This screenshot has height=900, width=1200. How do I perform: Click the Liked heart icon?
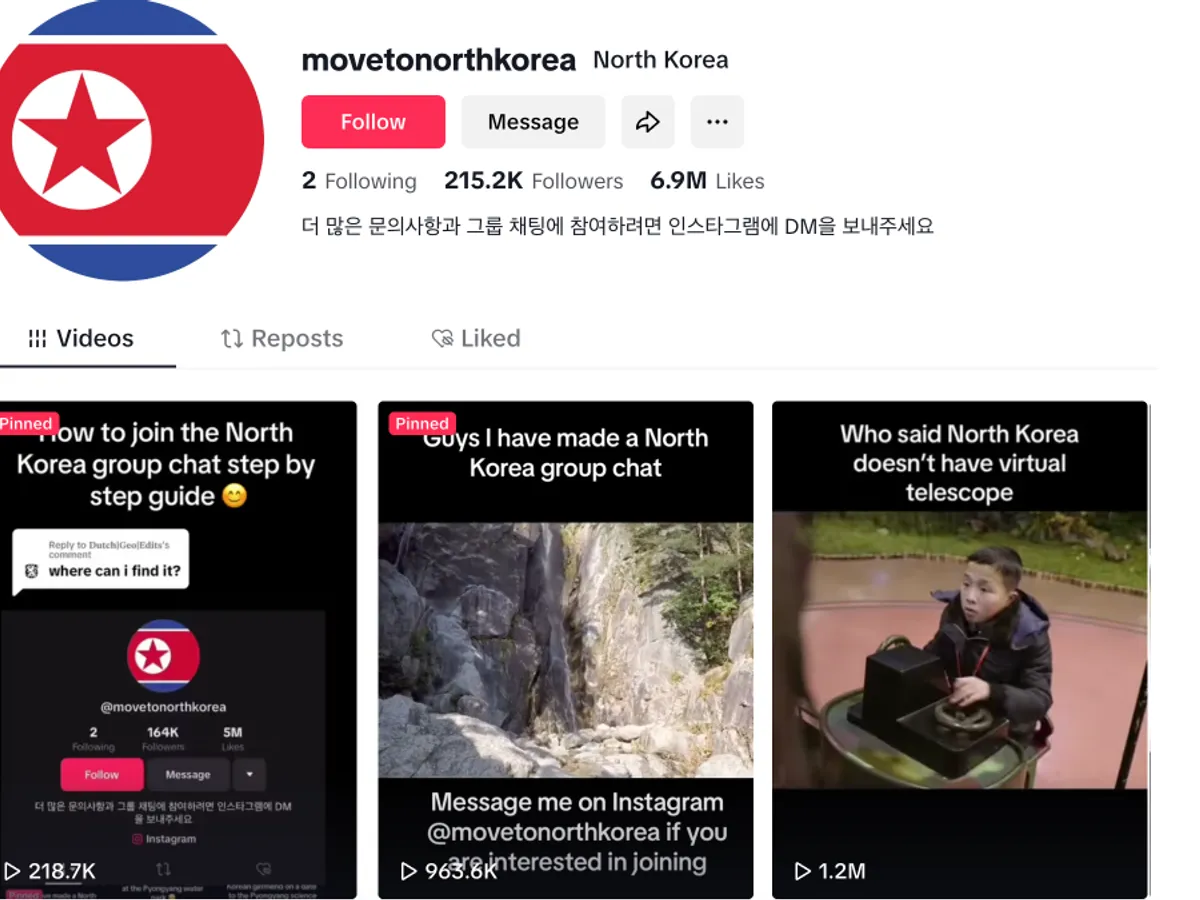[442, 339]
